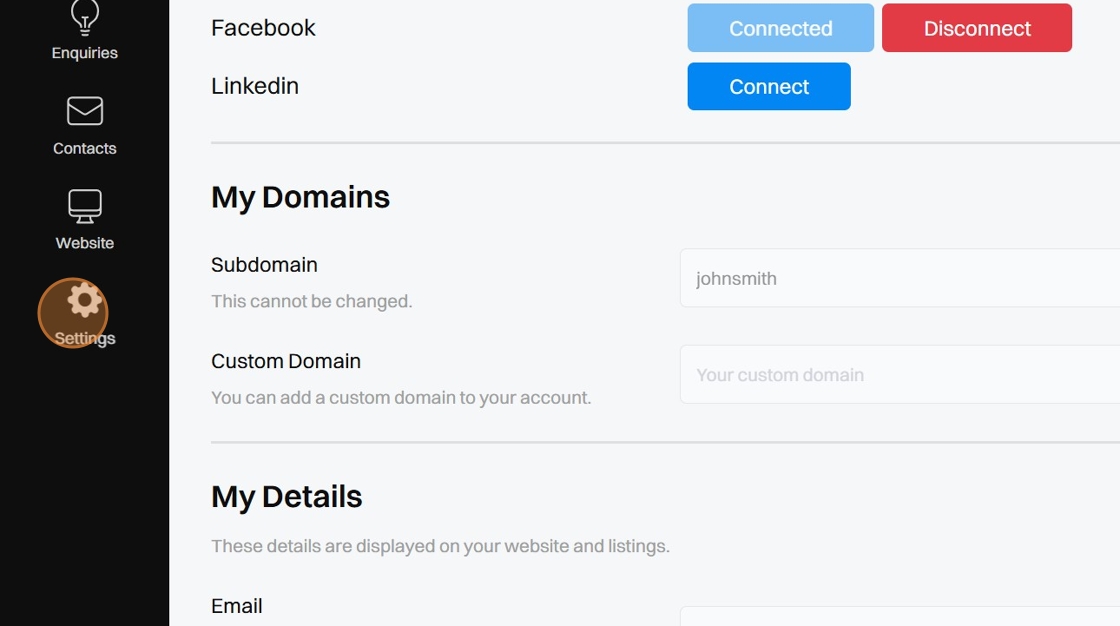Click the Facebook Connected button
Viewport: 1120px width, 626px height.
coord(780,28)
